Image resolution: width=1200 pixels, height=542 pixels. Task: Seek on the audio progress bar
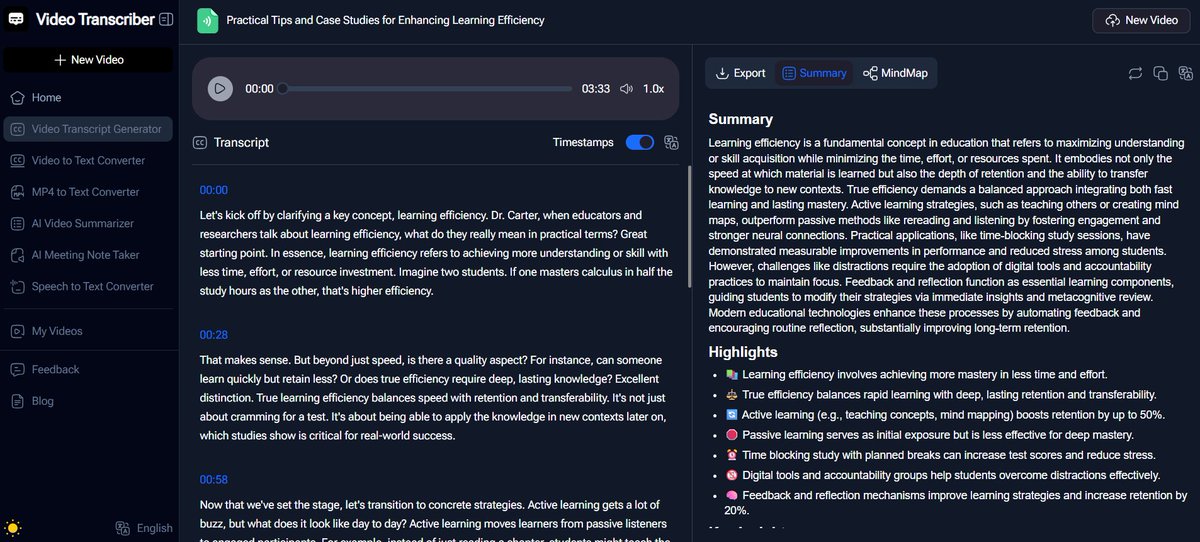pos(427,88)
